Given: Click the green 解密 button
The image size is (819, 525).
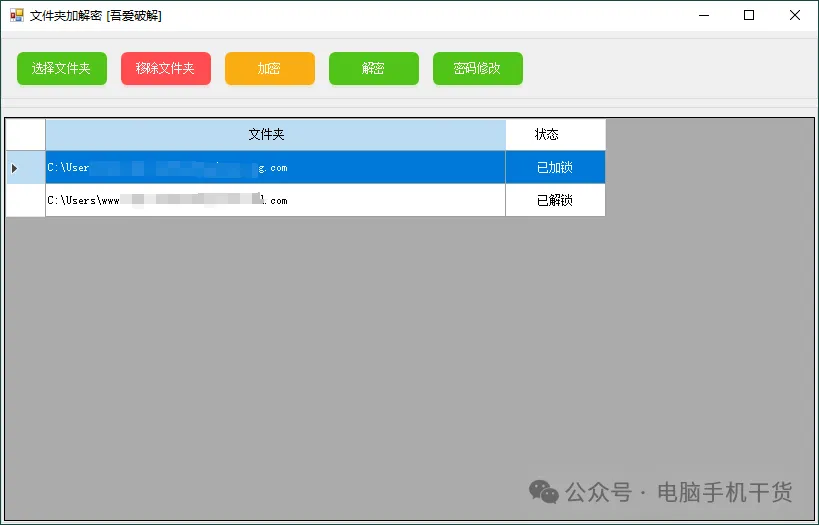Looking at the screenshot, I should (373, 68).
